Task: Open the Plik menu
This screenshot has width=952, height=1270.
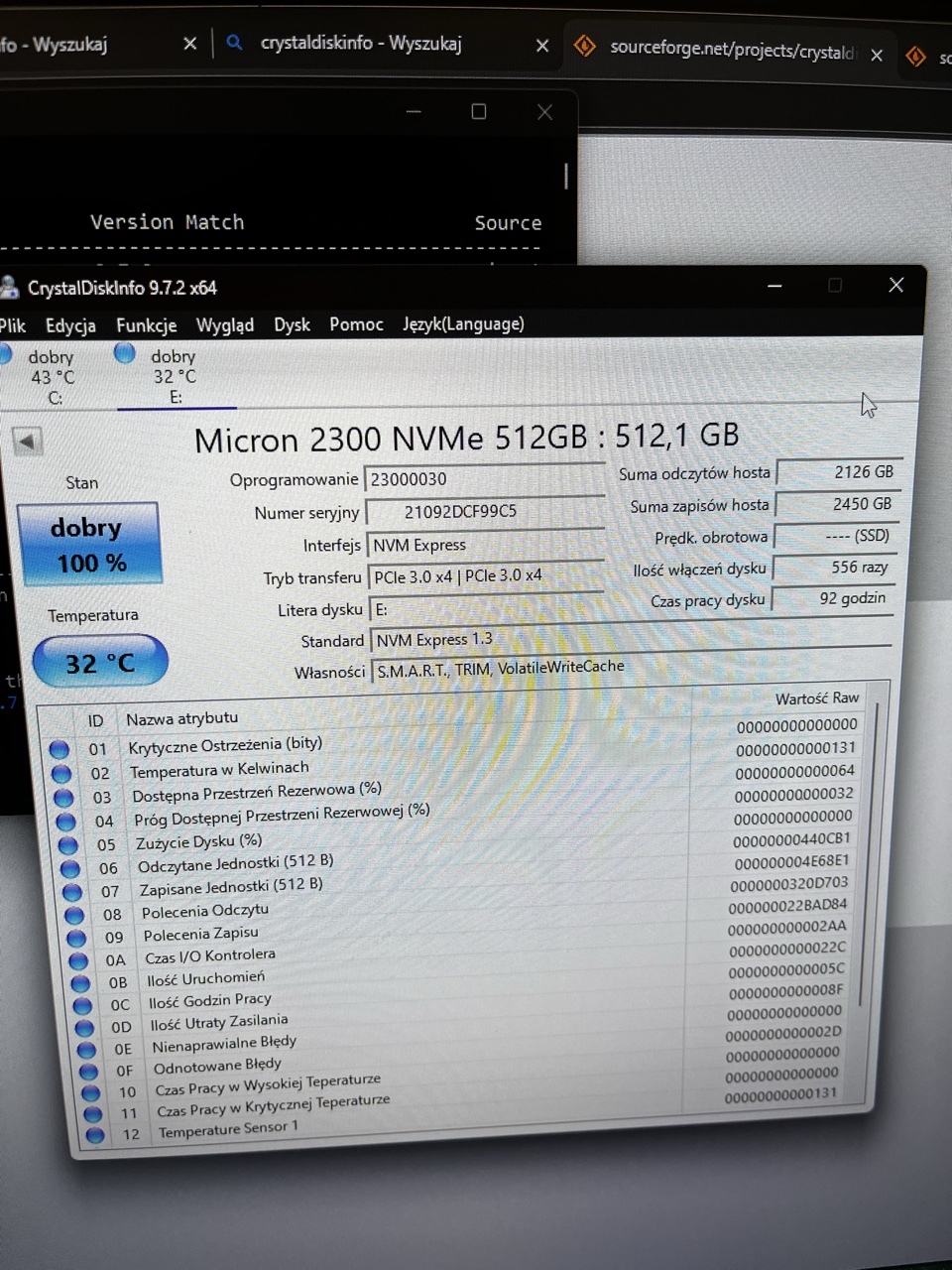Action: tap(12, 325)
